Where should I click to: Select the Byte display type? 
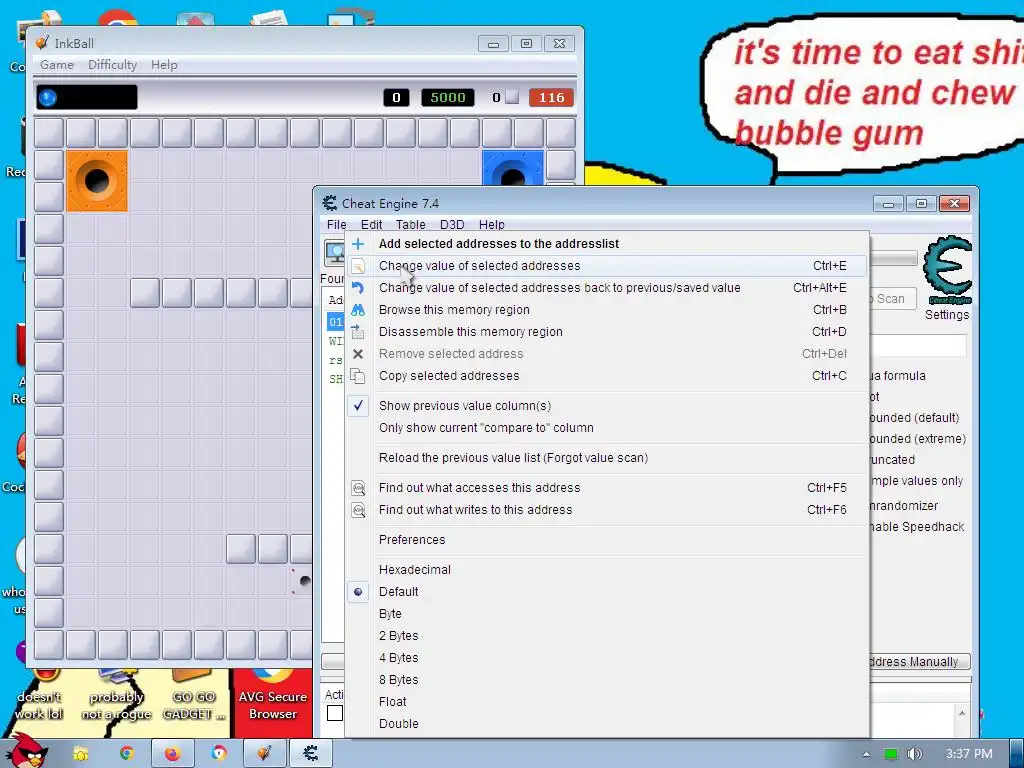(390, 614)
